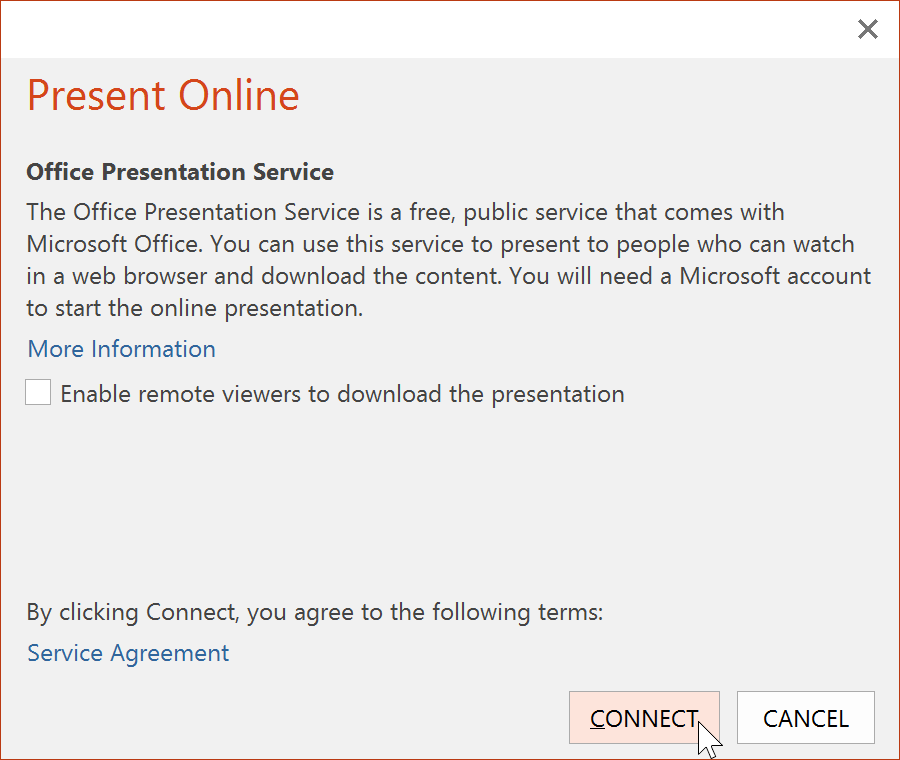Click the More Information hyperlink text
Viewport: 900px width, 760px height.
pos(120,349)
